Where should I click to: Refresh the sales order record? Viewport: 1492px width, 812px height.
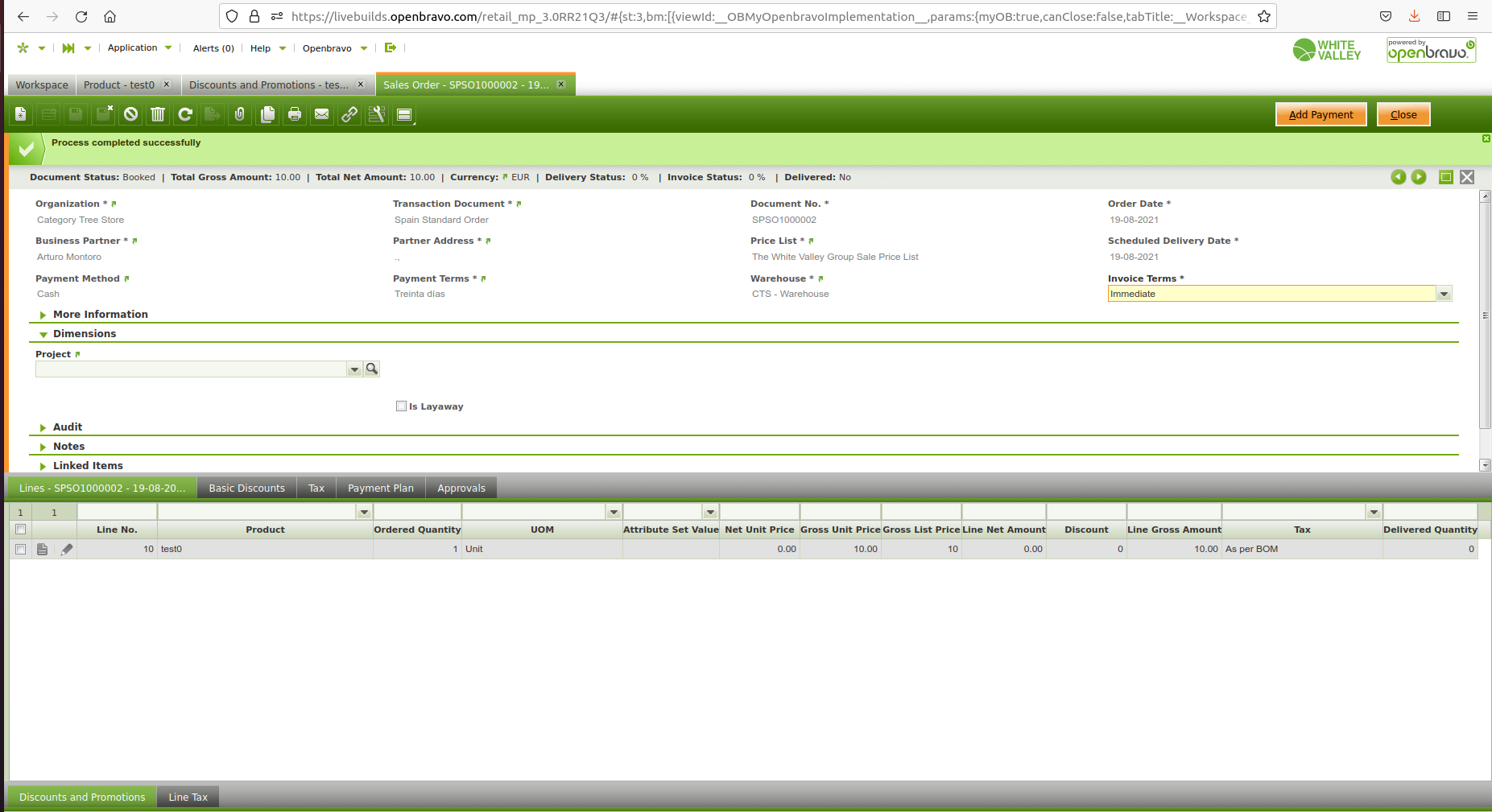[185, 114]
